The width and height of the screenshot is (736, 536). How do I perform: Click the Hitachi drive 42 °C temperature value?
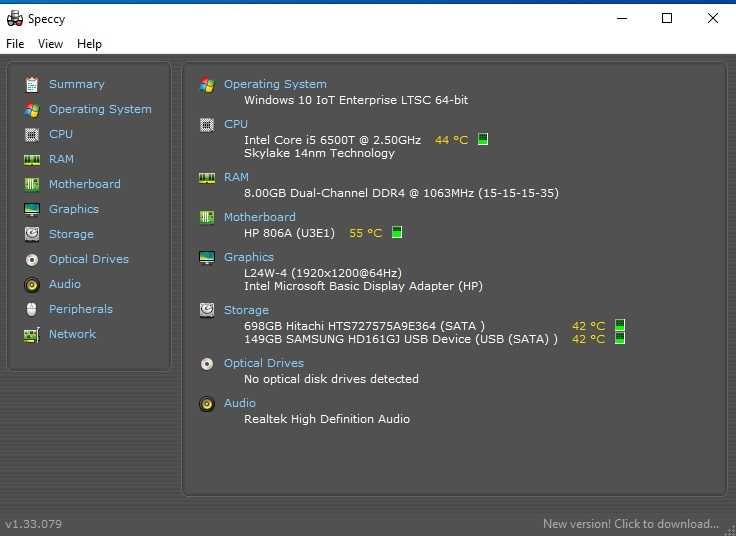pyautogui.click(x=588, y=326)
